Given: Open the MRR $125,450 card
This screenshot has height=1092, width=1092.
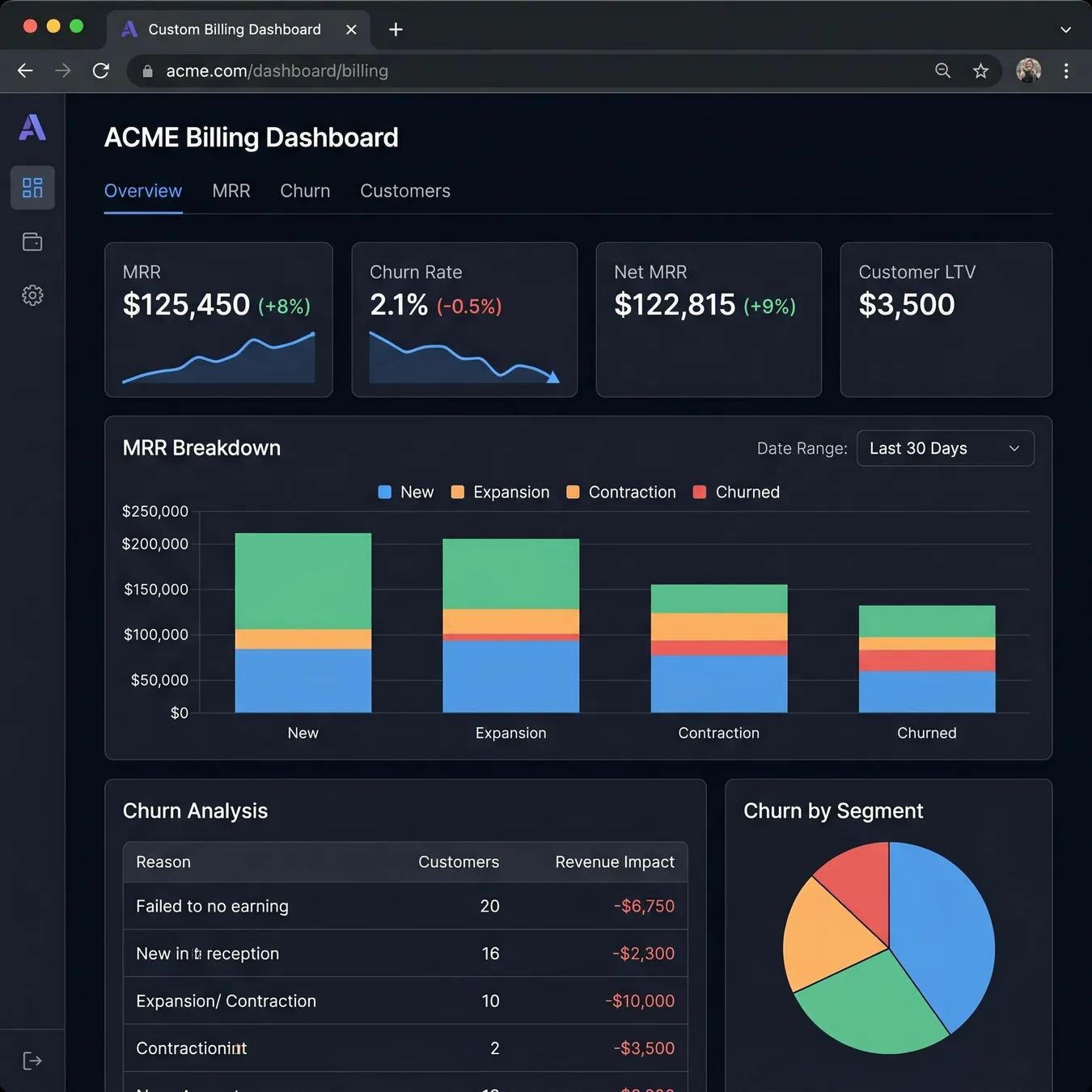Looking at the screenshot, I should [218, 320].
